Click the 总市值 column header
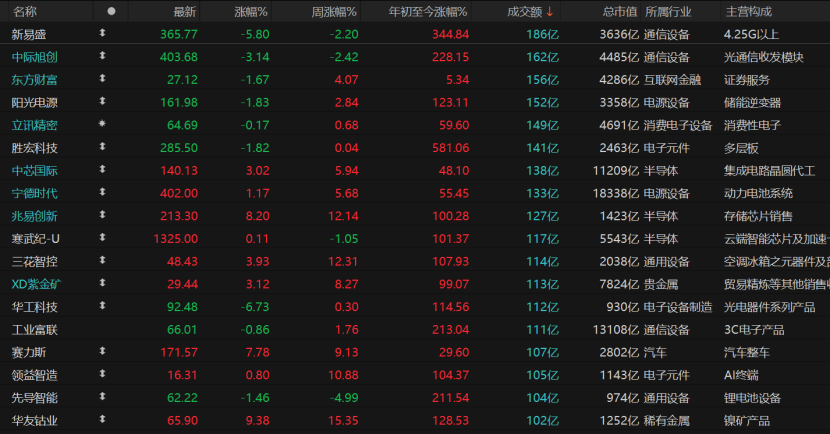 point(619,11)
